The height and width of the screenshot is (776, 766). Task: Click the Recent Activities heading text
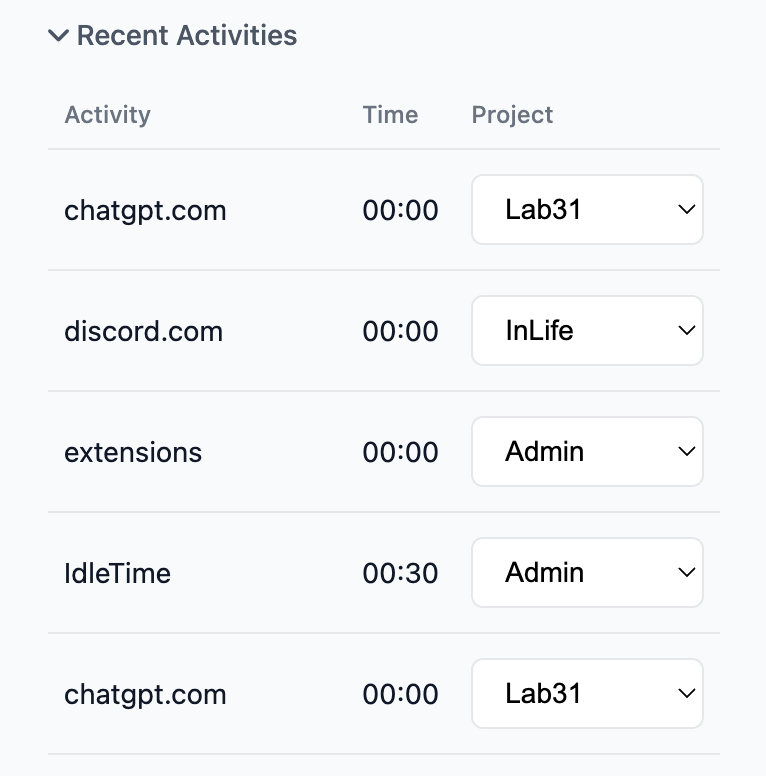pos(187,36)
